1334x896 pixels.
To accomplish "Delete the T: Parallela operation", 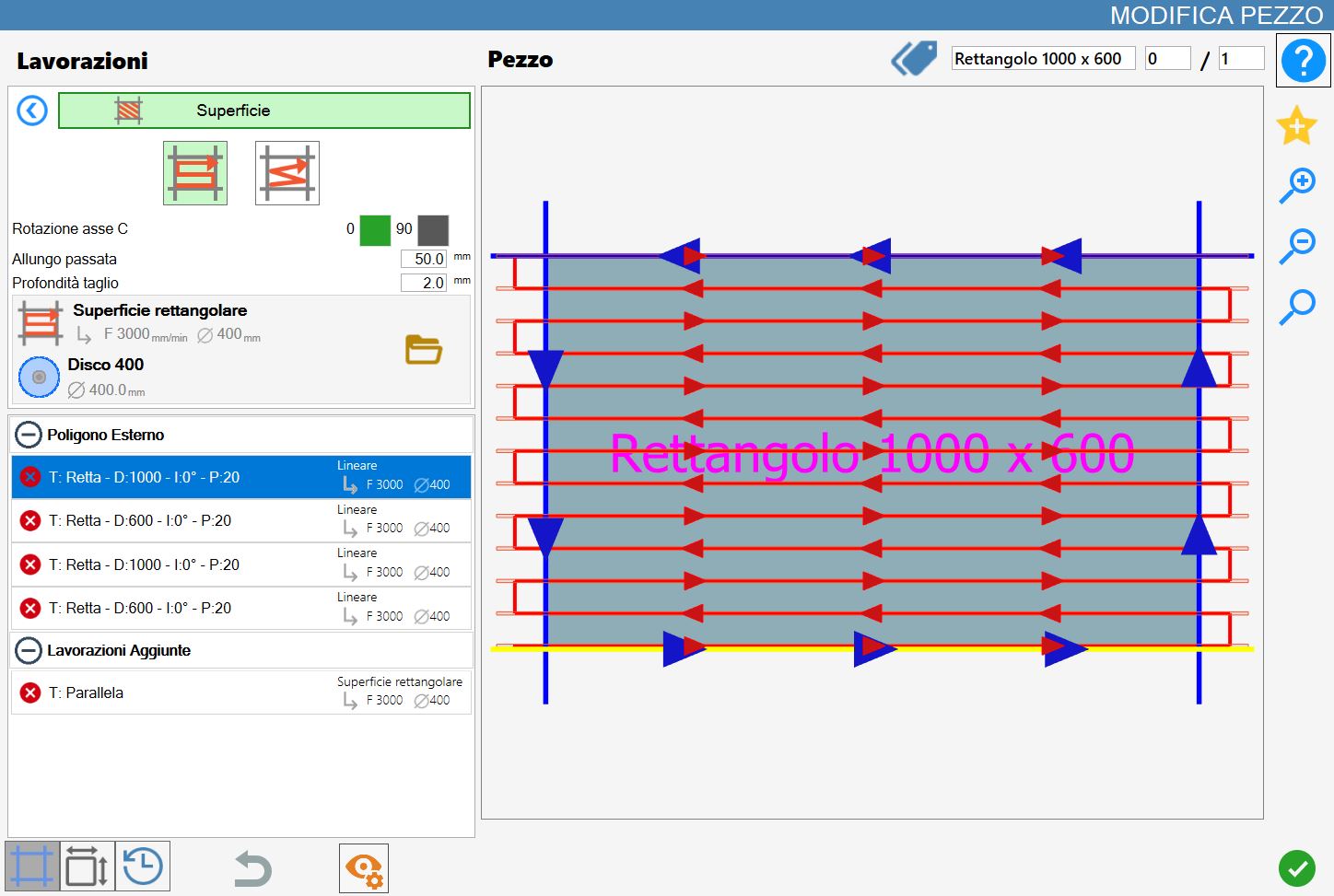I will (30, 692).
